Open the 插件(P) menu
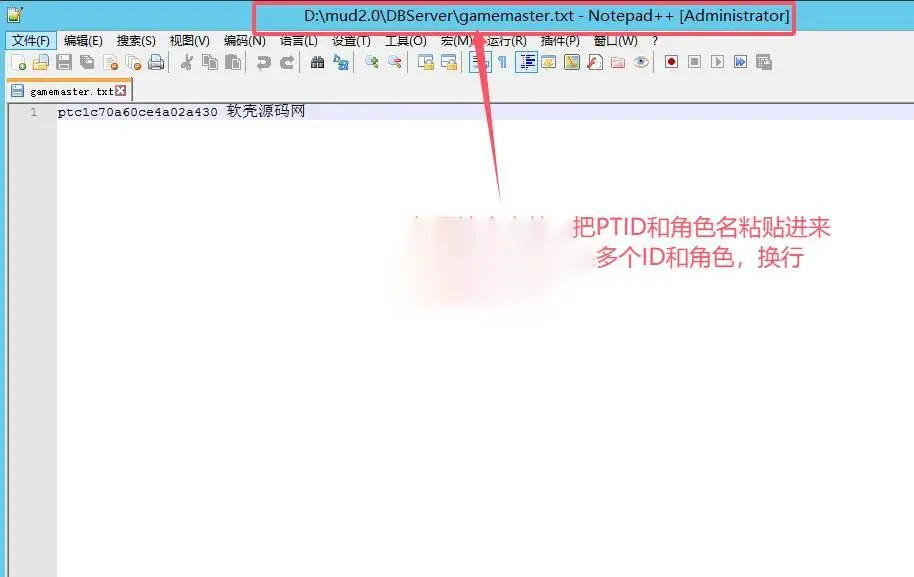This screenshot has height=577, width=914. [560, 41]
